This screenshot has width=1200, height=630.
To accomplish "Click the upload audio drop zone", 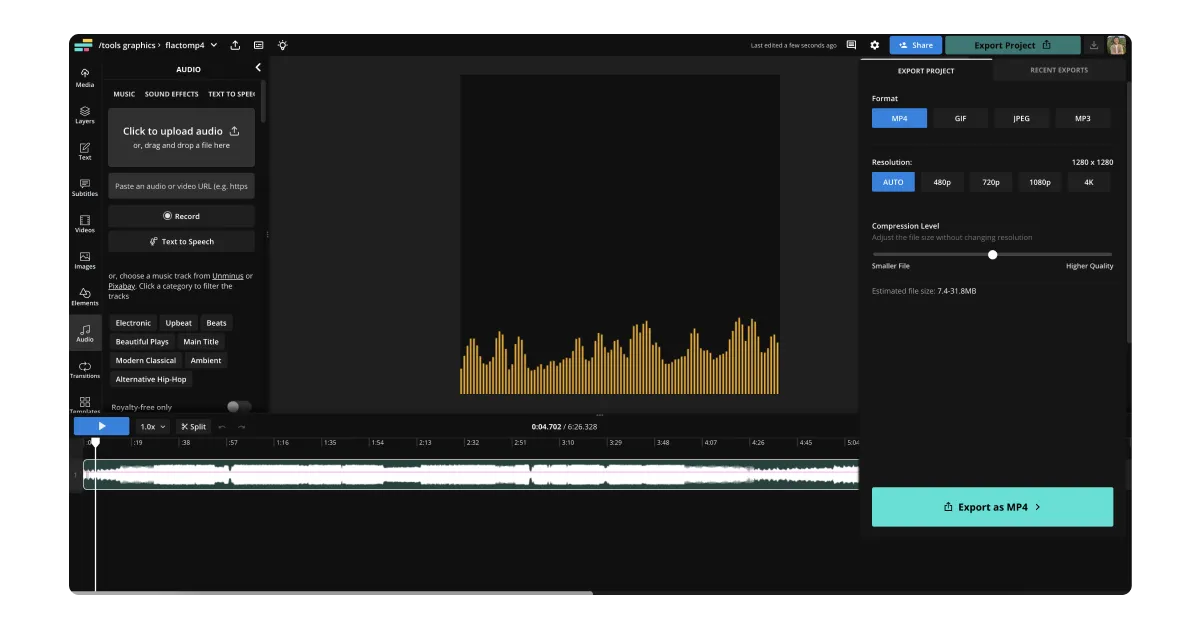I will (x=181, y=137).
